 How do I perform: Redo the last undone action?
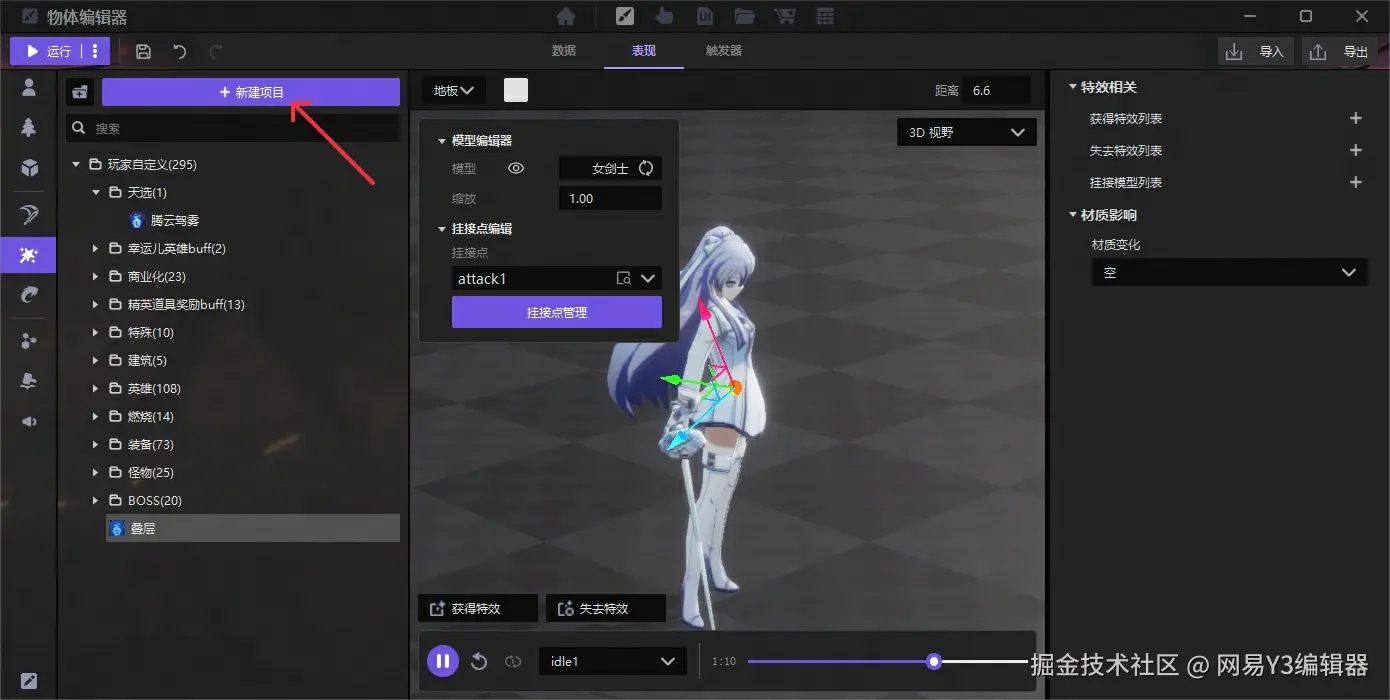click(x=216, y=51)
